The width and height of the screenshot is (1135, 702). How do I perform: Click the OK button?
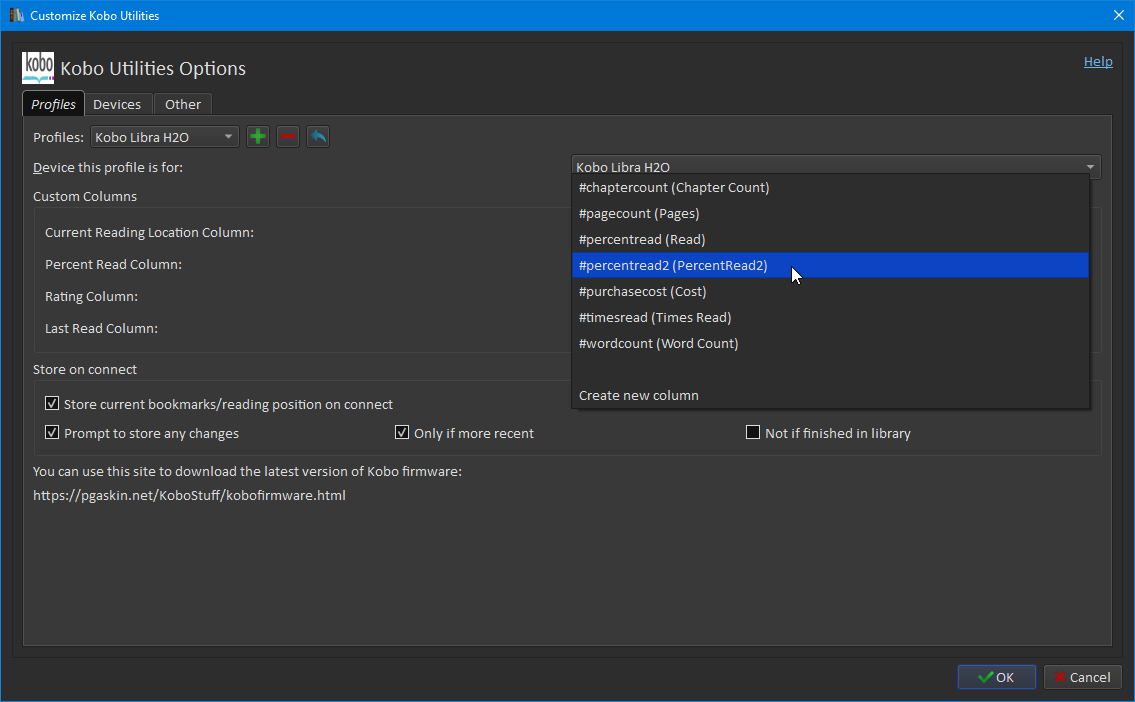click(x=997, y=677)
